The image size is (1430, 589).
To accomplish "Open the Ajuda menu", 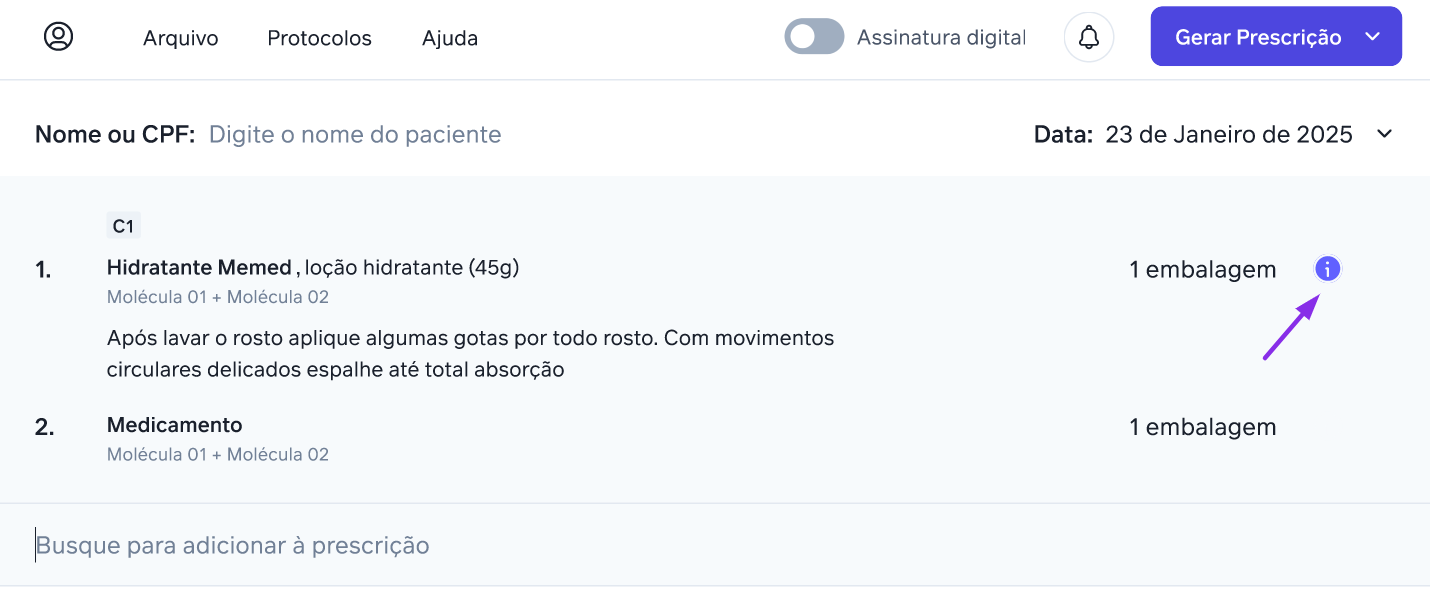I will click(450, 38).
